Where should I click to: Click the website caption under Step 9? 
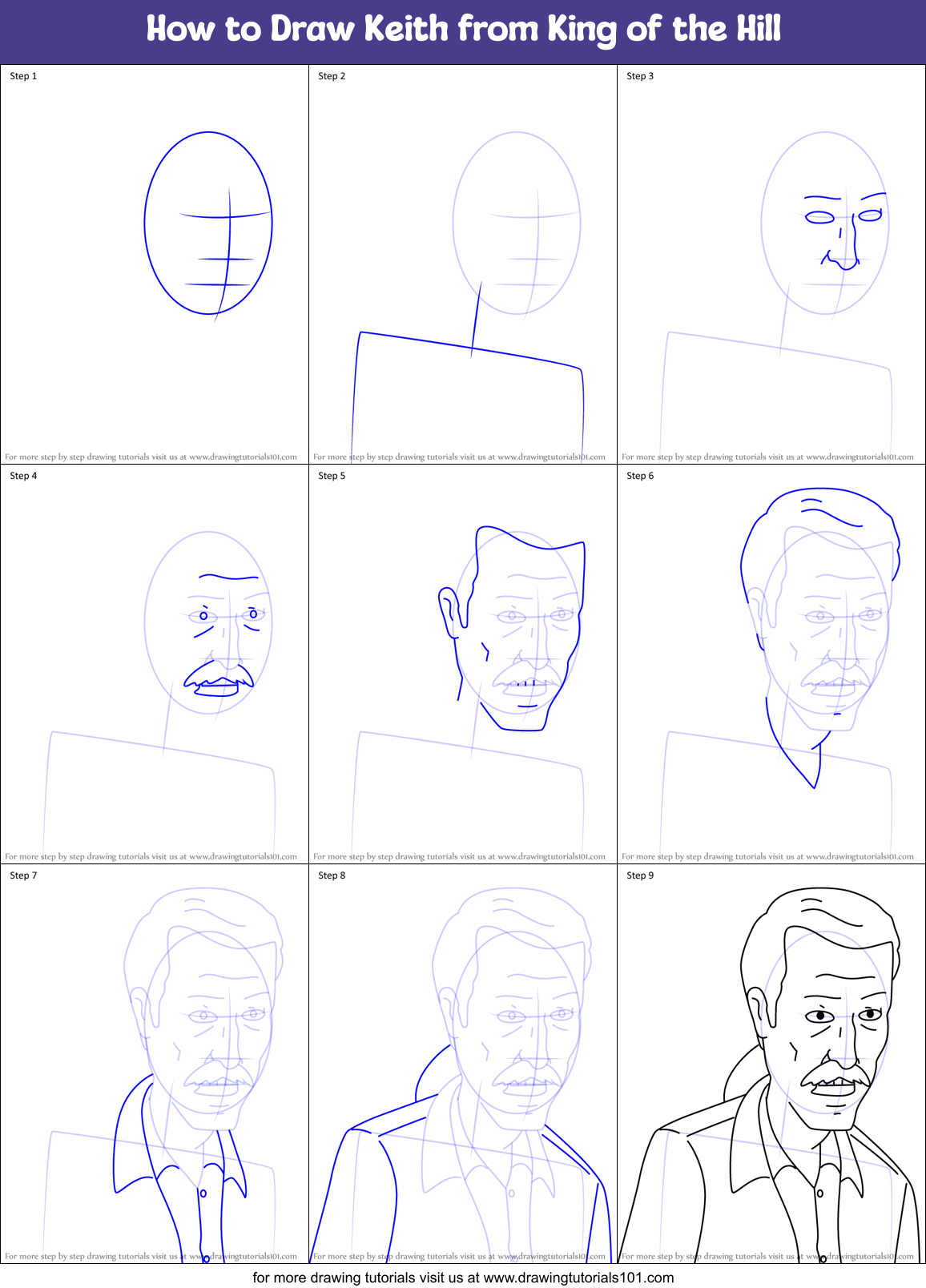(767, 1257)
